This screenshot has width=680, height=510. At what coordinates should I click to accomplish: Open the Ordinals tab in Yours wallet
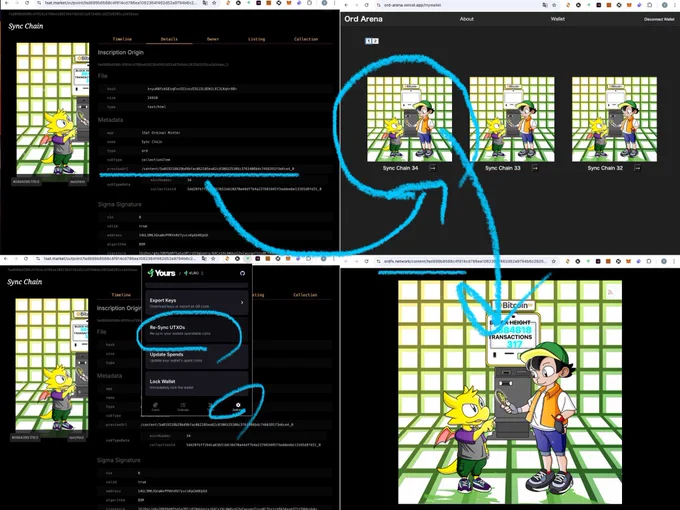coord(183,407)
